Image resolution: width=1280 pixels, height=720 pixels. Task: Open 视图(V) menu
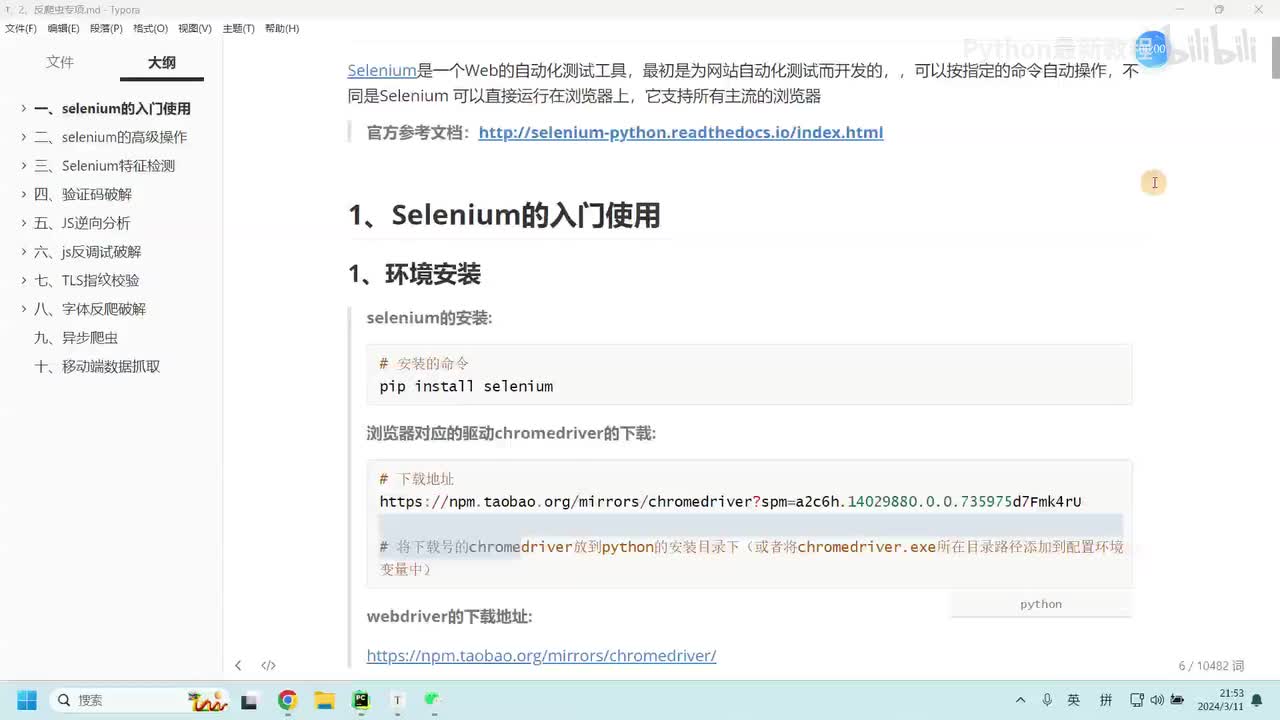(194, 28)
